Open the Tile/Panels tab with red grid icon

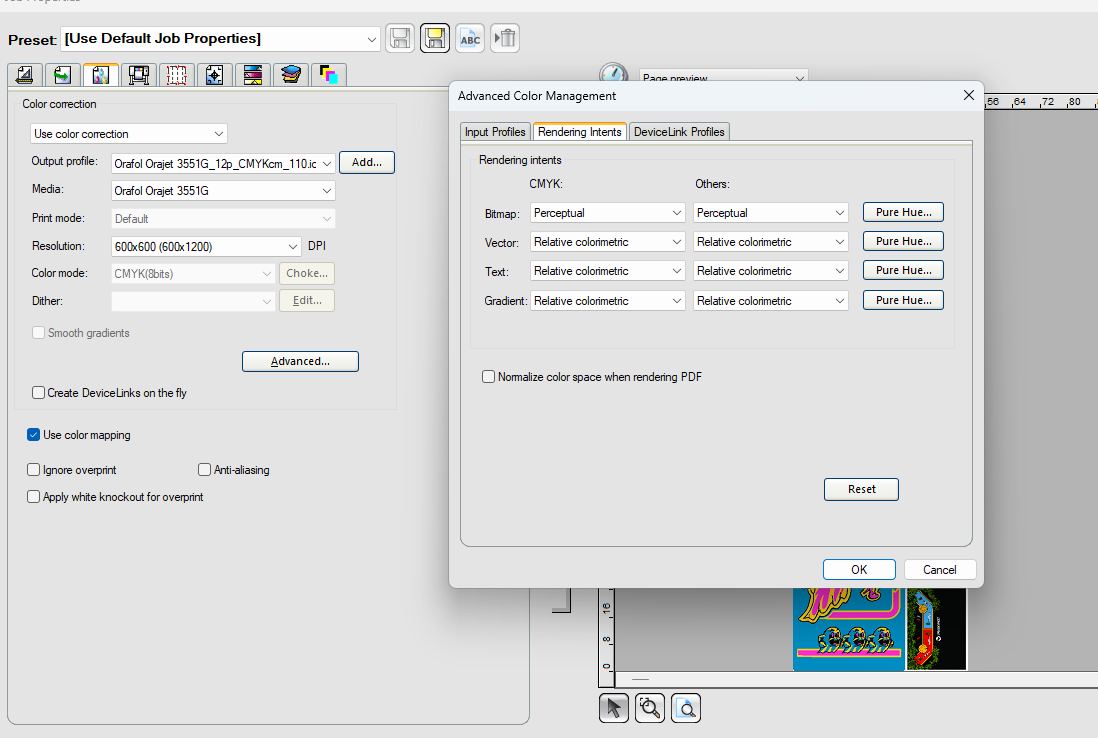(x=176, y=74)
